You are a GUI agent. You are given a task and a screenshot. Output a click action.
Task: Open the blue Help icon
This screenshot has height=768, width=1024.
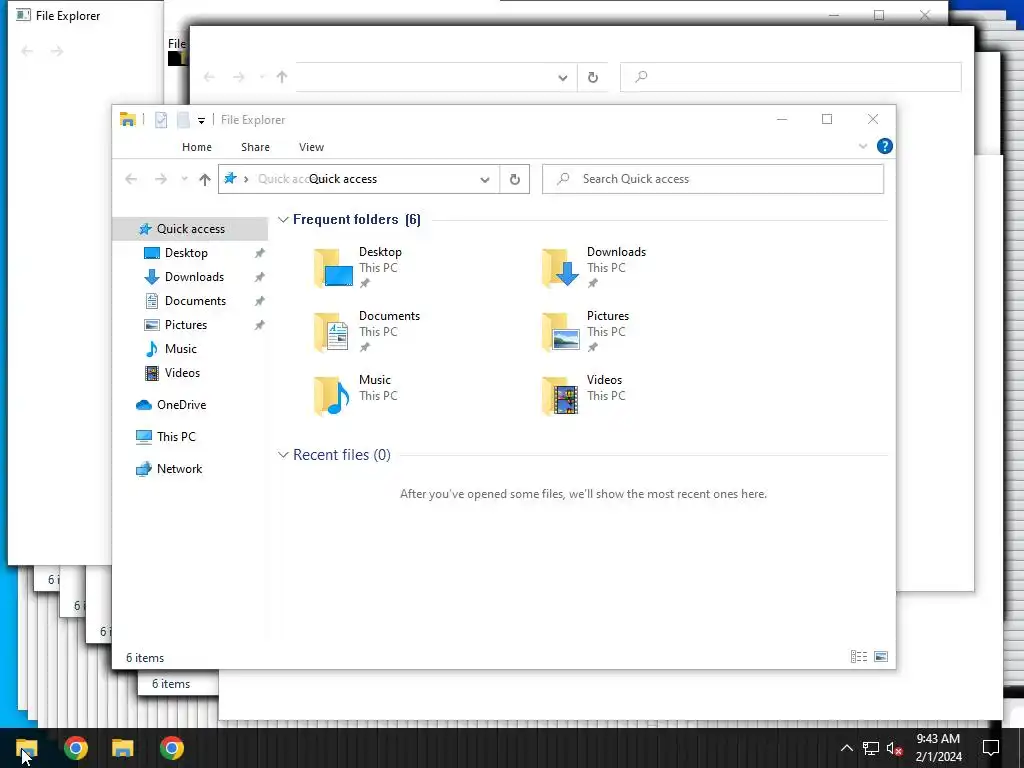tap(884, 146)
